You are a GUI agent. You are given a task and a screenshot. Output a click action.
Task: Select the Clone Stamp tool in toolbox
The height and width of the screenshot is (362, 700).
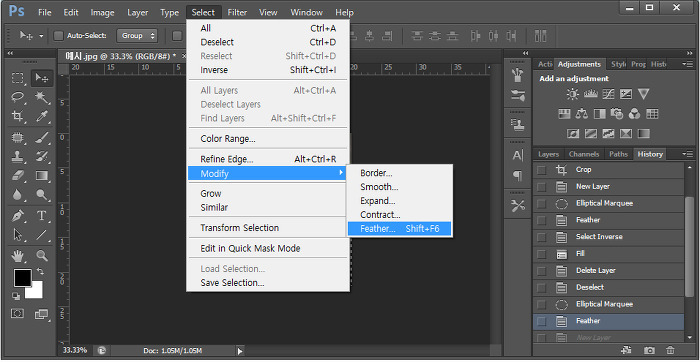(17, 156)
